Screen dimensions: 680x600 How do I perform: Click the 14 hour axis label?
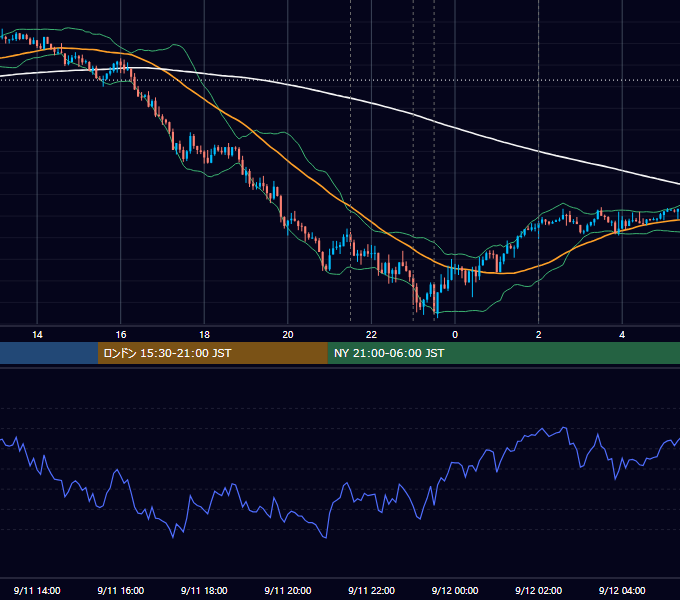37,335
